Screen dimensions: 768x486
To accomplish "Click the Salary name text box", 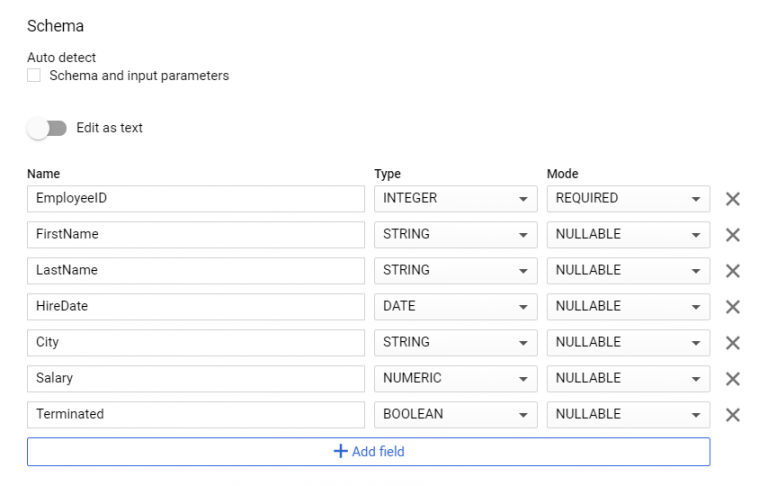I will [x=196, y=379].
